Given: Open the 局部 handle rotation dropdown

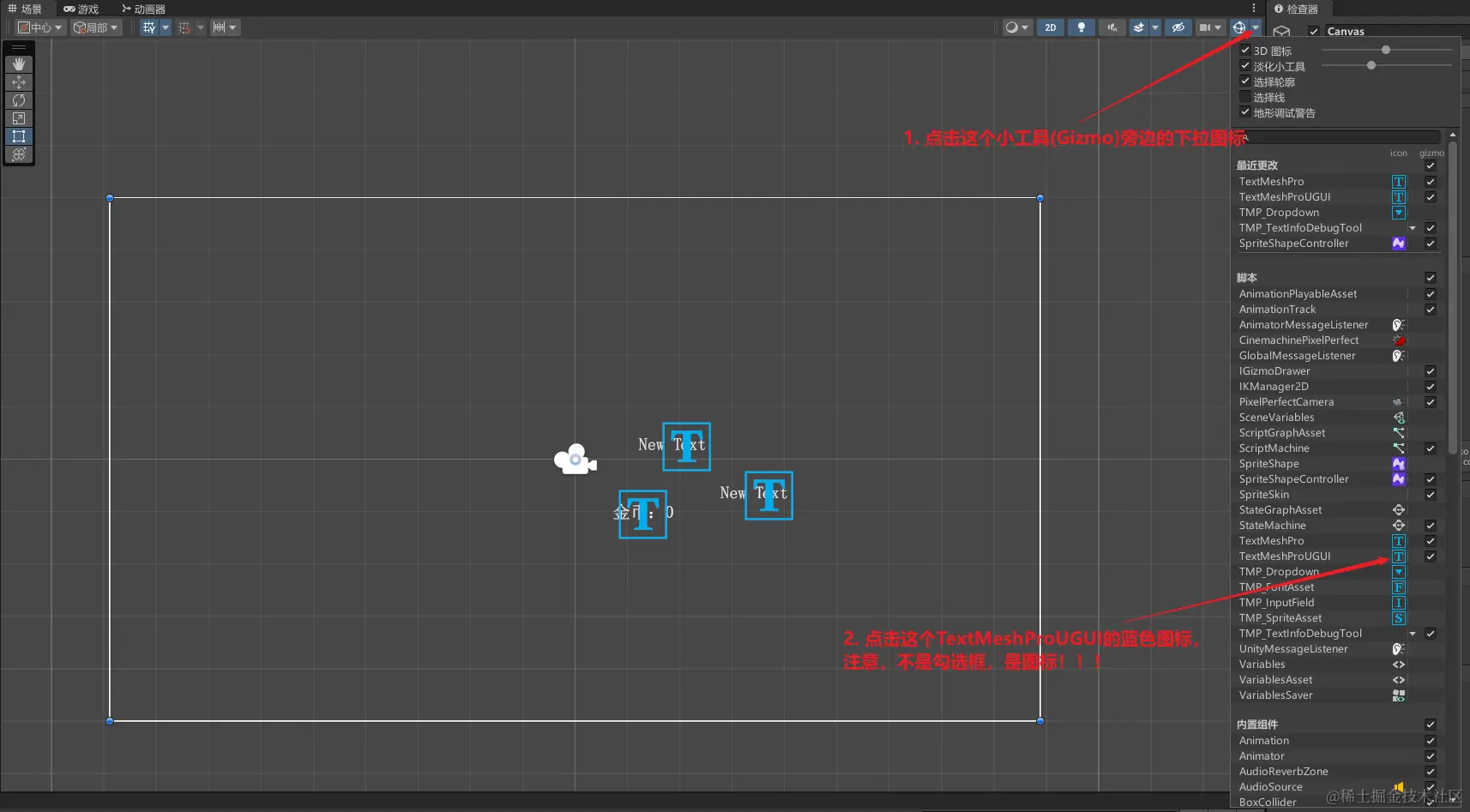Looking at the screenshot, I should pyautogui.click(x=95, y=27).
